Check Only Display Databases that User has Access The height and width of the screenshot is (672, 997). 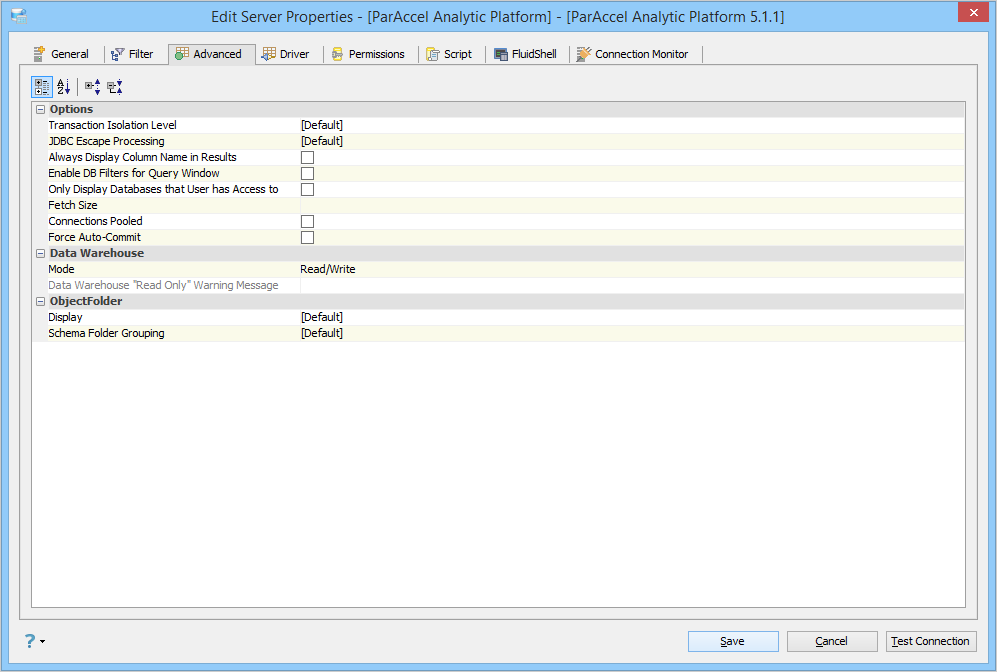tap(307, 189)
